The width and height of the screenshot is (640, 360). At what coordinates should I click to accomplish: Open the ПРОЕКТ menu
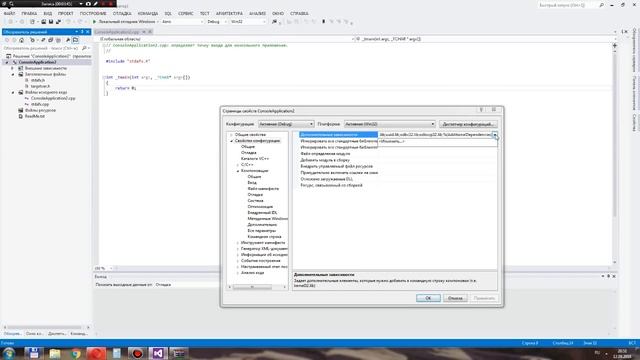[65, 13]
